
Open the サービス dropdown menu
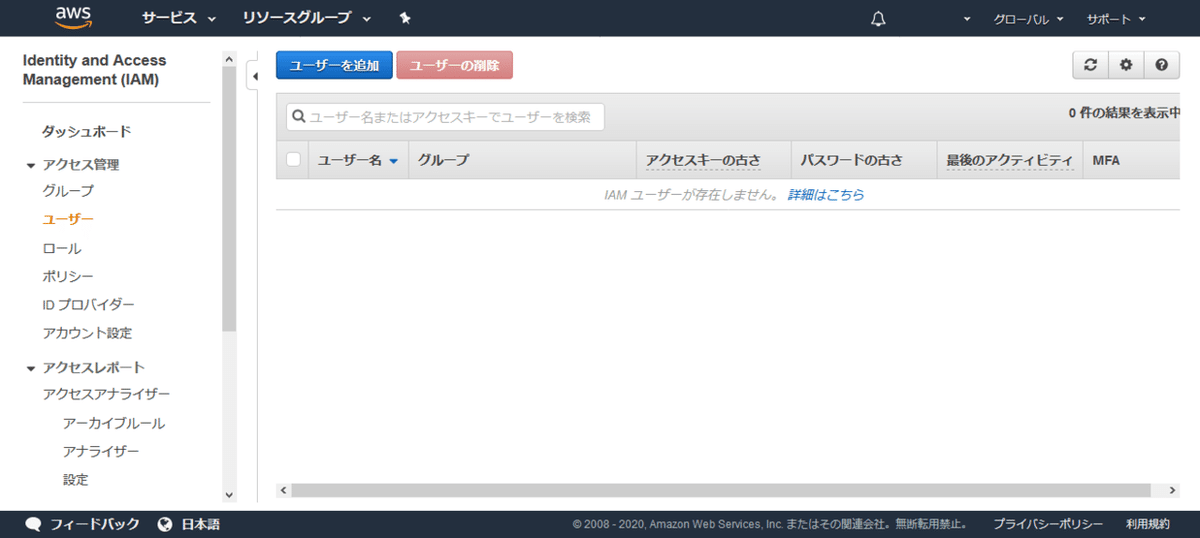(x=179, y=18)
